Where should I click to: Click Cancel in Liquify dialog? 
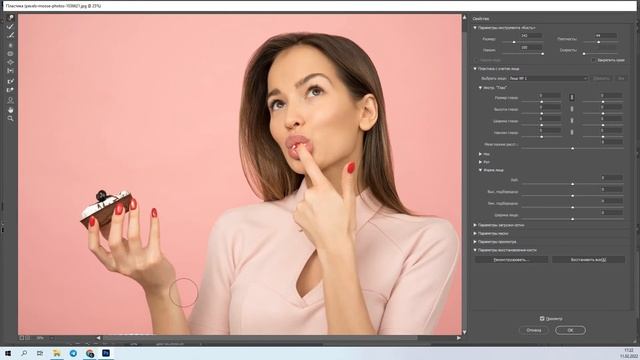pos(533,330)
